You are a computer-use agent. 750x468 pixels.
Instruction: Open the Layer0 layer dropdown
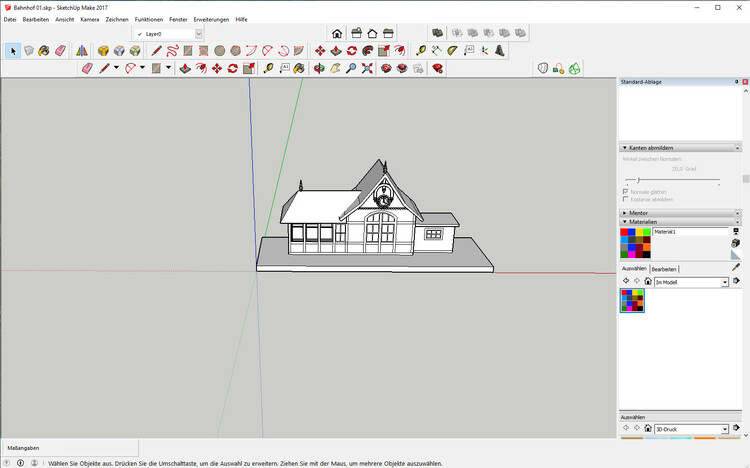[x=199, y=33]
